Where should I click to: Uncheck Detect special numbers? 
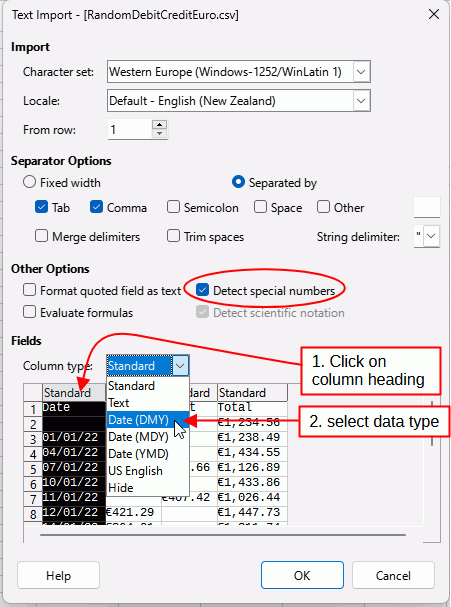click(202, 290)
